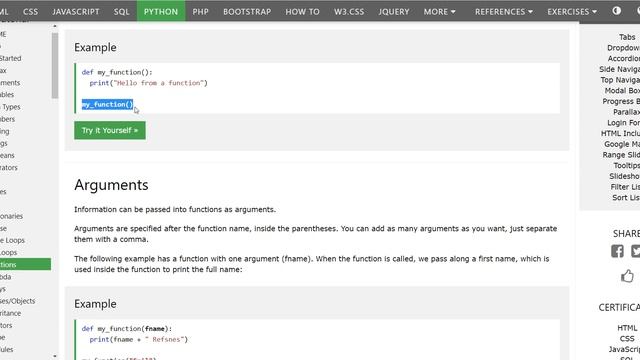Open the MORE dropdown menu
This screenshot has width=640, height=360.
point(439,11)
